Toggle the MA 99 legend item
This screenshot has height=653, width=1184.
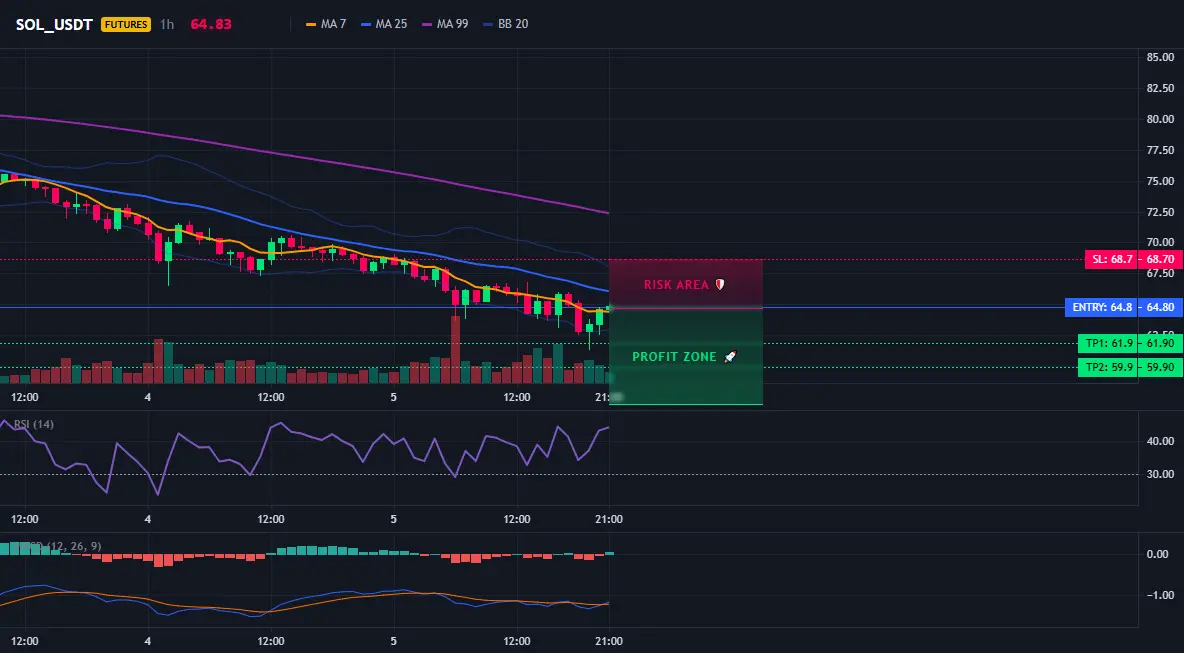tap(445, 24)
